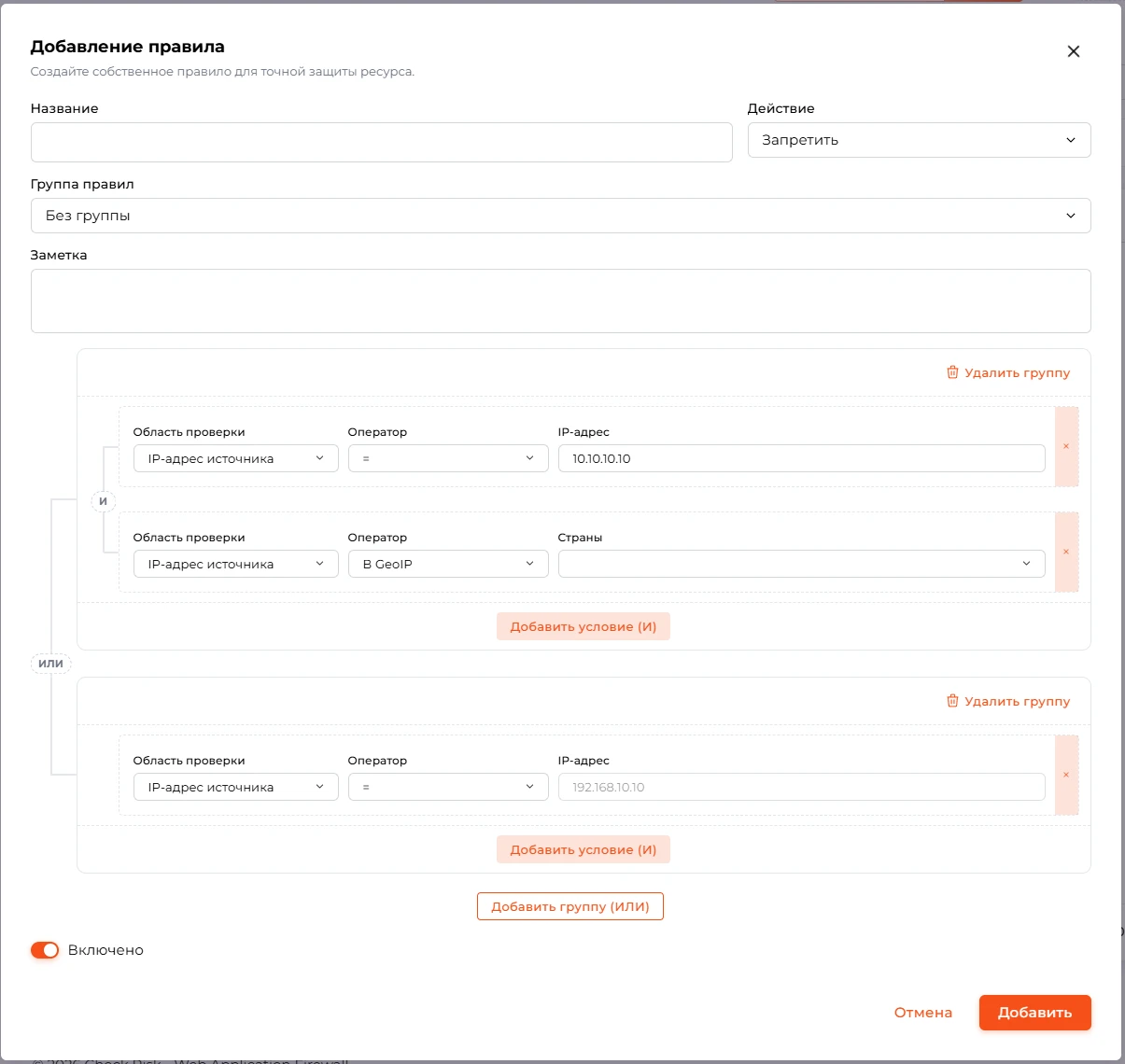Open the operator dropdown in the second group
Image resolution: width=1125 pixels, height=1064 pixels.
click(448, 787)
